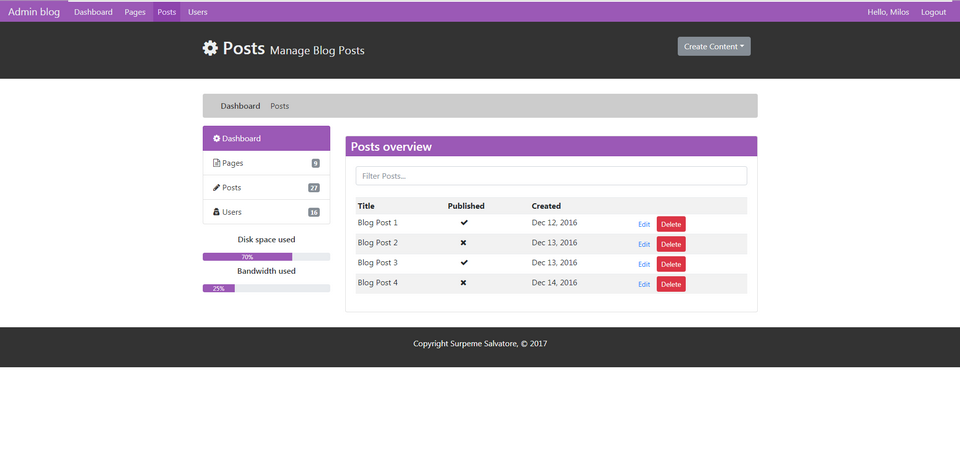
Task: Edit Blog Post 1
Action: 644,224
